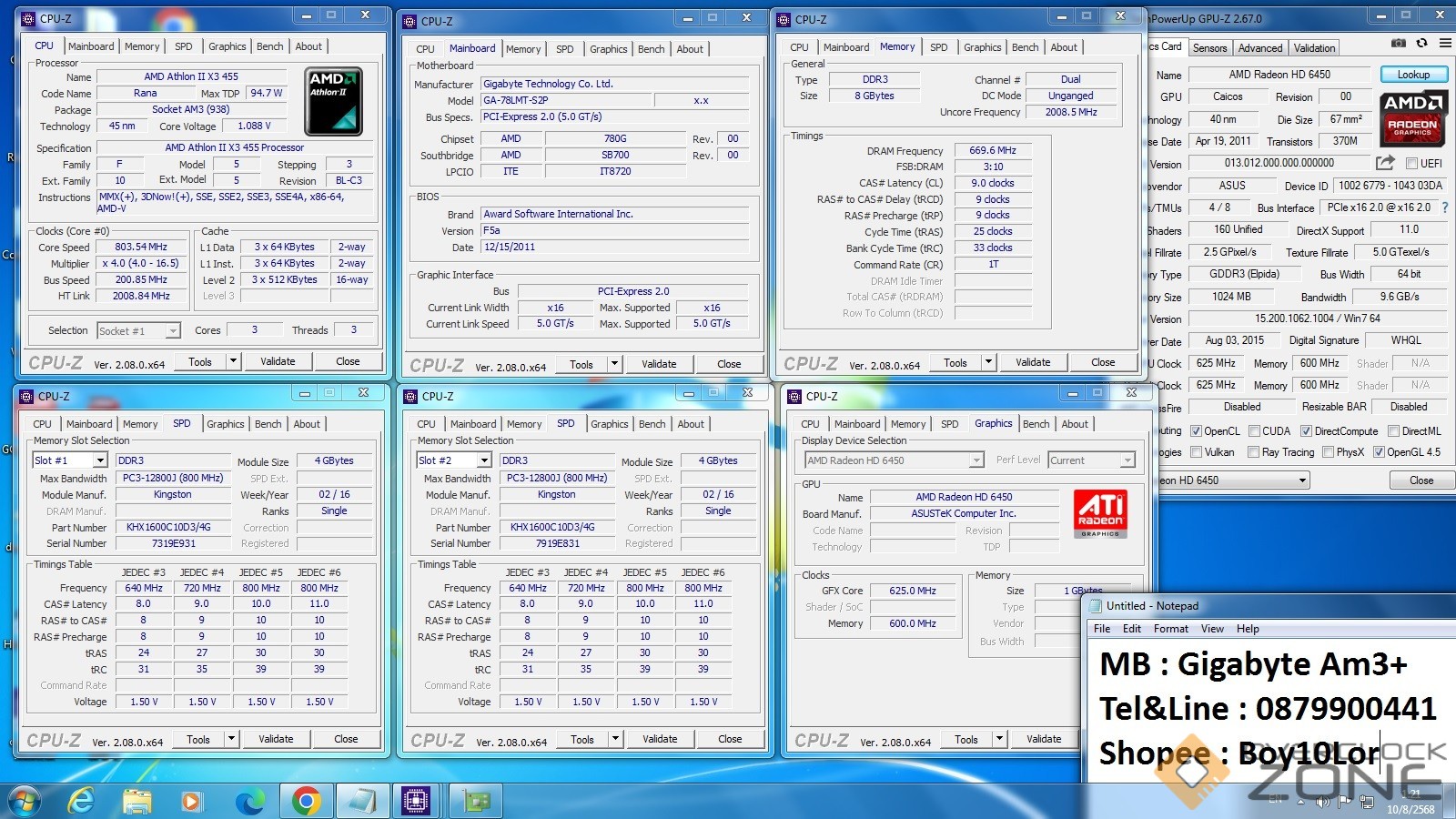The height and width of the screenshot is (819, 1456).
Task: Toggle the OpenCL checkbox
Action: pos(1195,431)
